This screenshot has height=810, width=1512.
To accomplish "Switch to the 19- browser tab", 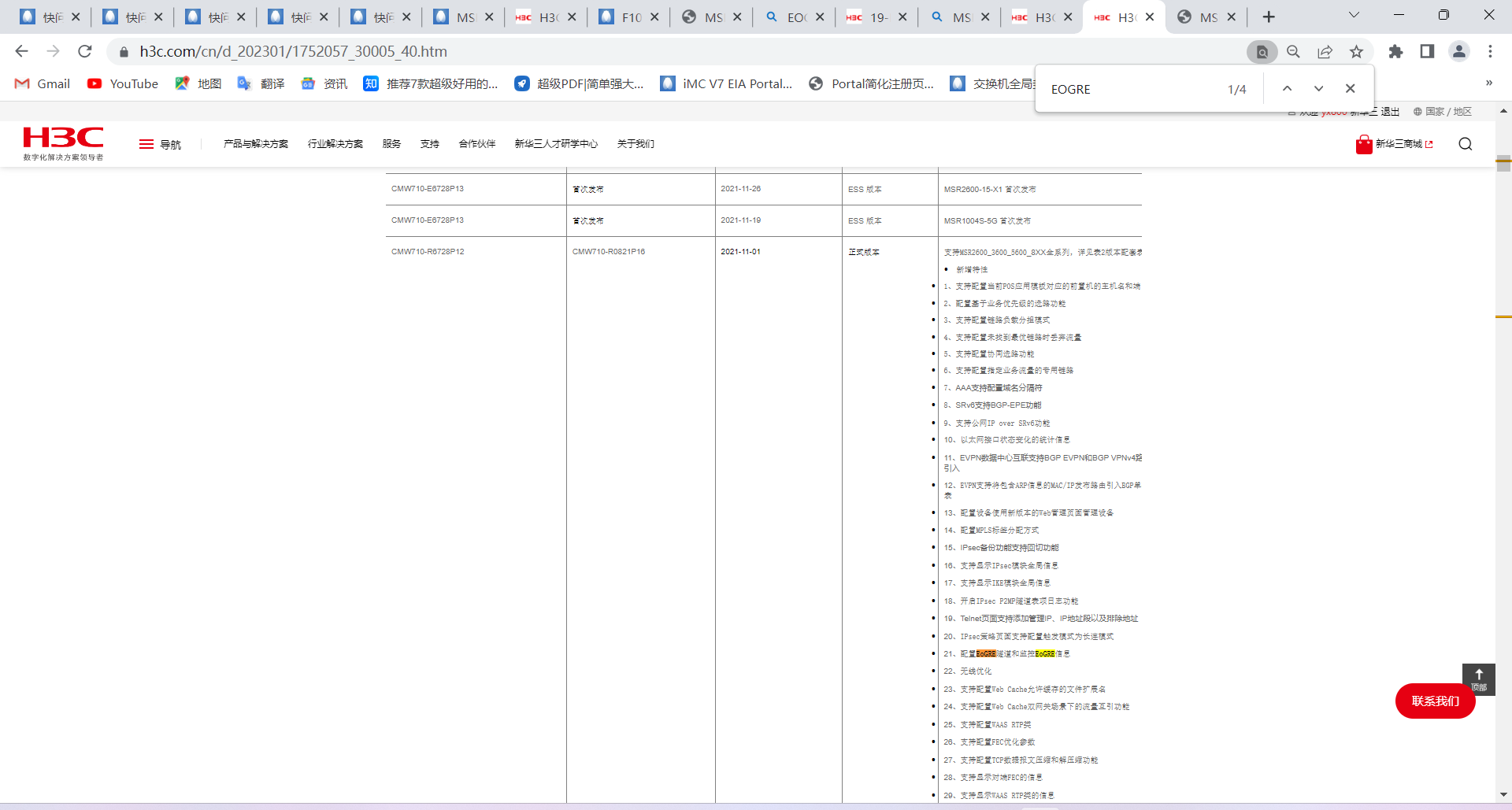I will click(876, 17).
